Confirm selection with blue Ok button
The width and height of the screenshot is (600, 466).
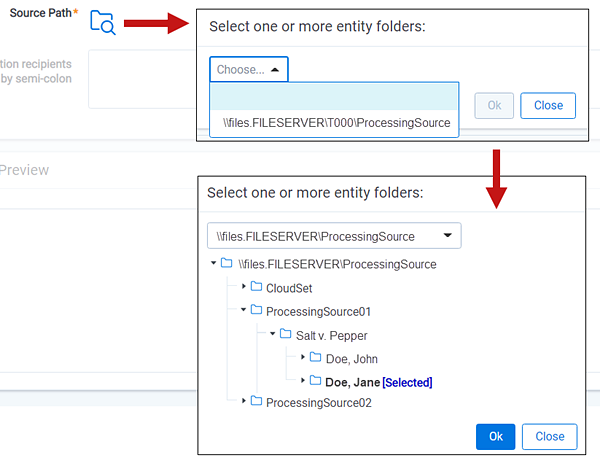[x=496, y=437]
